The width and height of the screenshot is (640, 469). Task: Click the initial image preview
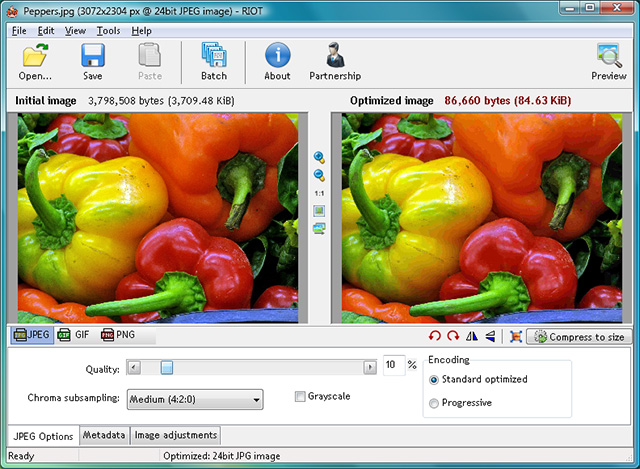coord(158,218)
